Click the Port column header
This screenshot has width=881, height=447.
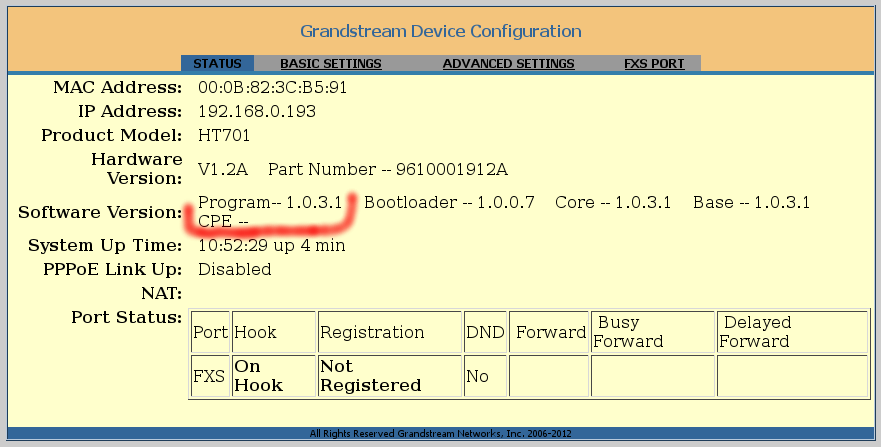click(210, 332)
